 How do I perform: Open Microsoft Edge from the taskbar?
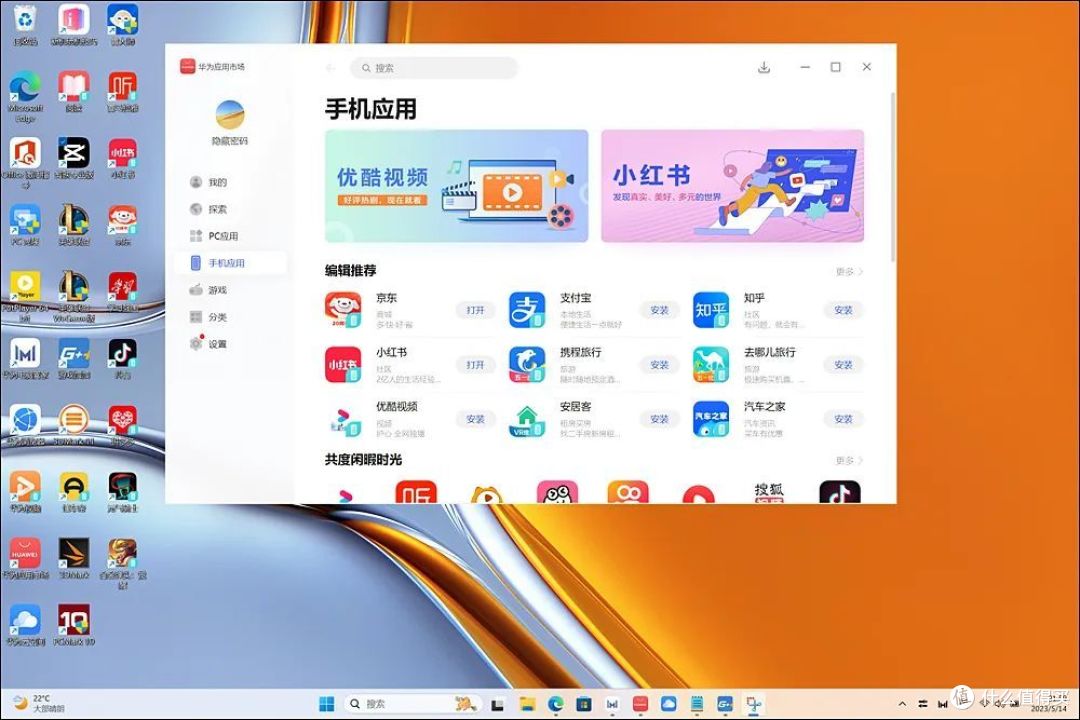[x=556, y=703]
